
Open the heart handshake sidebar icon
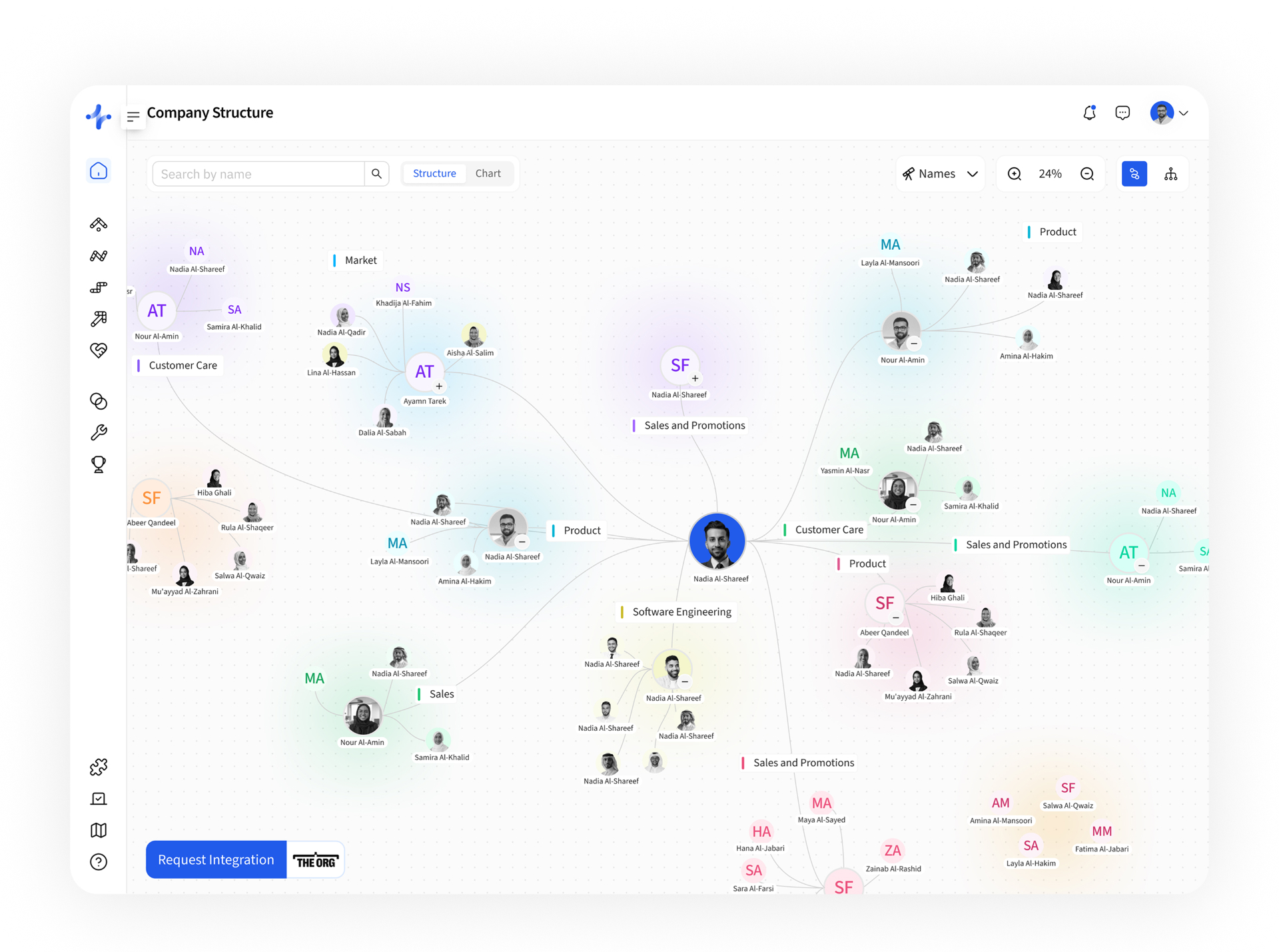(99, 350)
